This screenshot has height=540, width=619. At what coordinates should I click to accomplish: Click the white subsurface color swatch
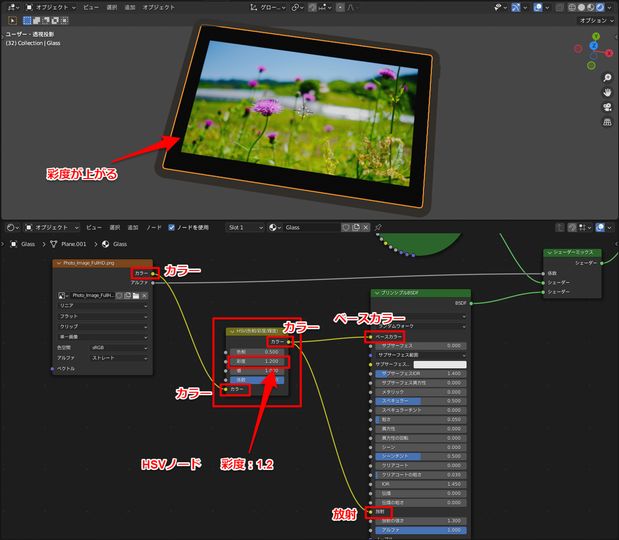point(440,364)
